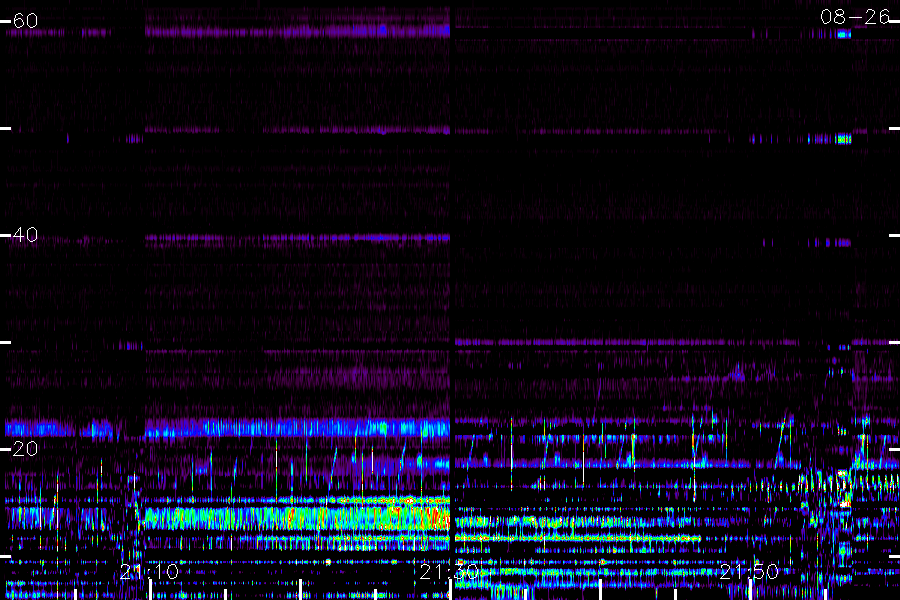The height and width of the screenshot is (600, 900).
Task: Click the 60 frequency axis label
Action: [x=25, y=21]
